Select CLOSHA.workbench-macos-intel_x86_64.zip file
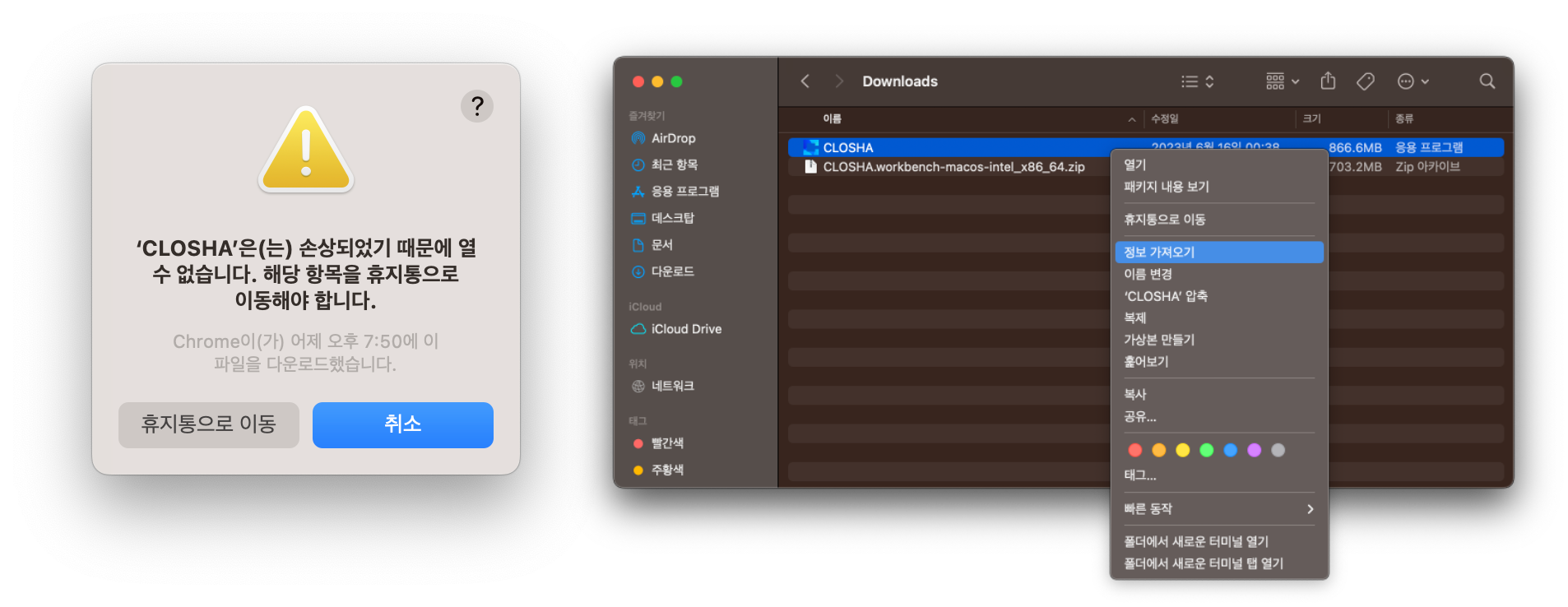 pyautogui.click(x=953, y=167)
